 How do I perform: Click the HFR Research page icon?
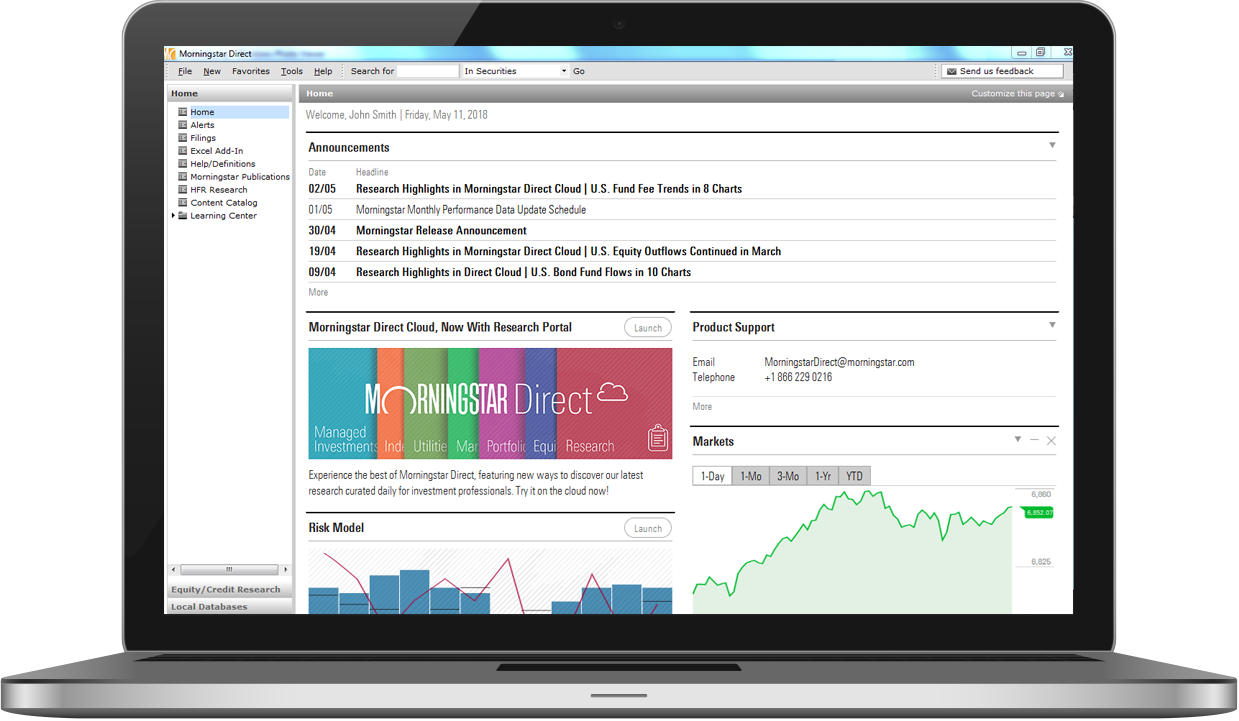[183, 190]
